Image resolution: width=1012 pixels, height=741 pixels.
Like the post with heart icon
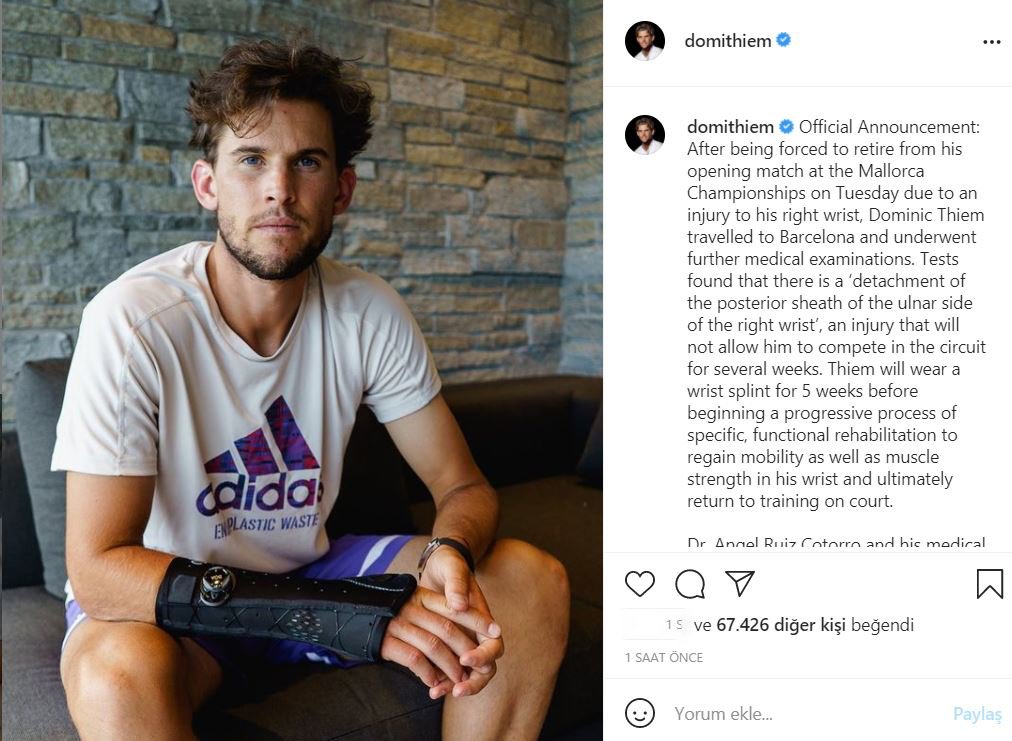640,584
